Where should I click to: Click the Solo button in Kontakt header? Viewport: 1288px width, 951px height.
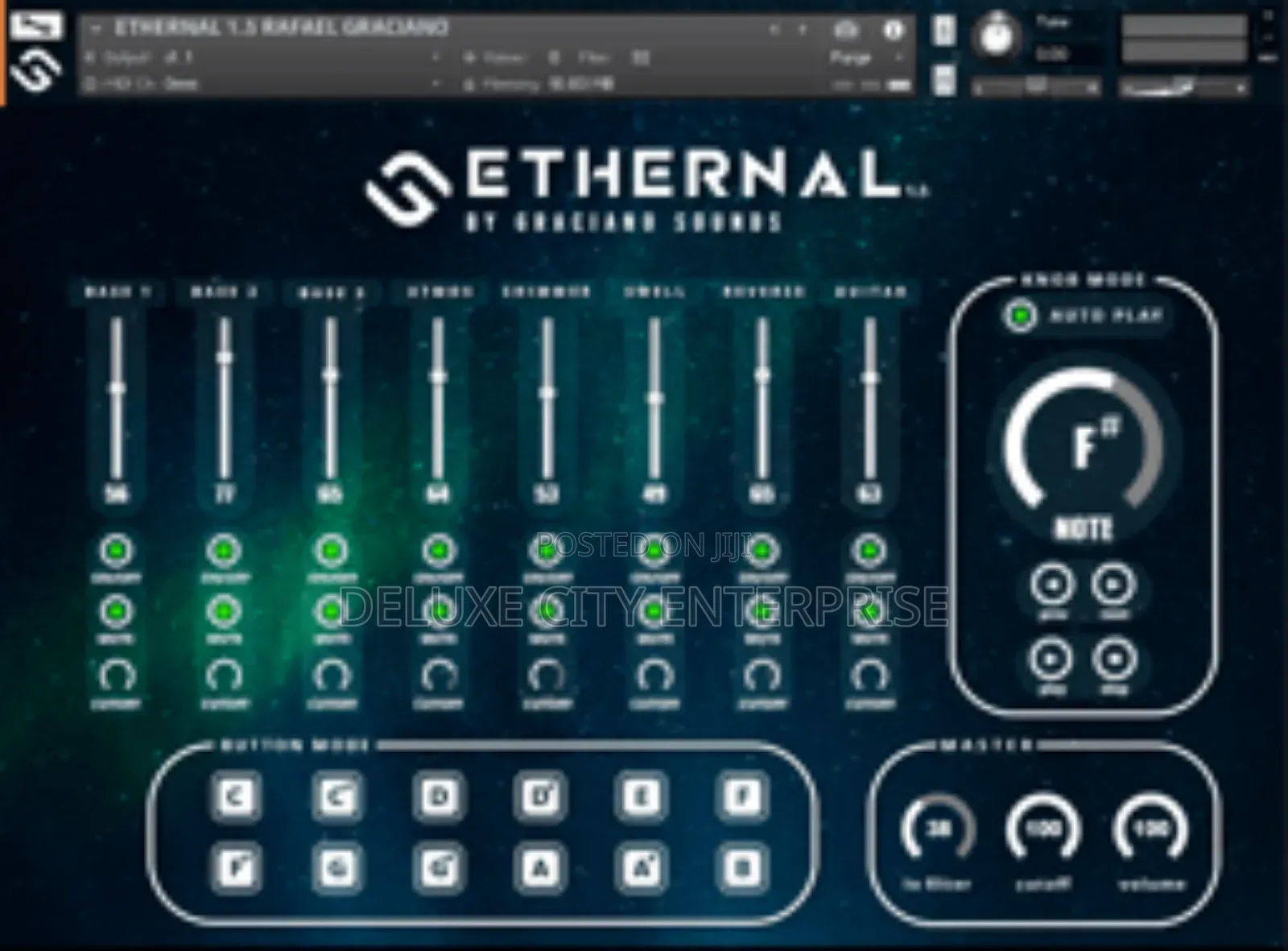[943, 31]
